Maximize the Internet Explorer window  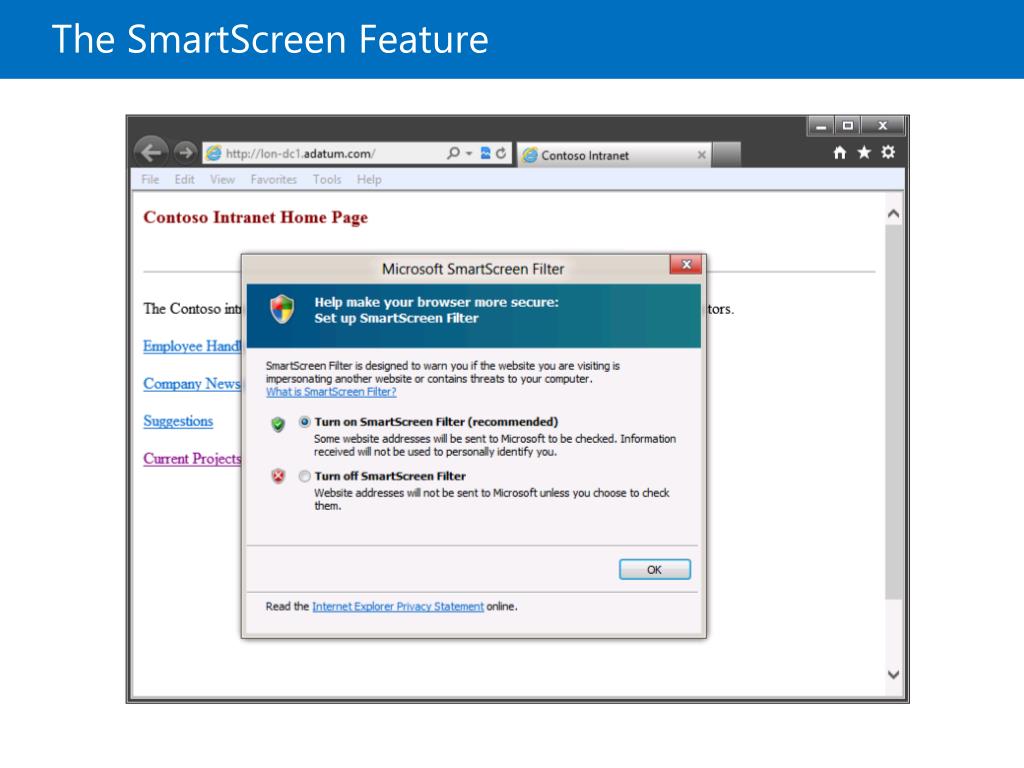(848, 125)
